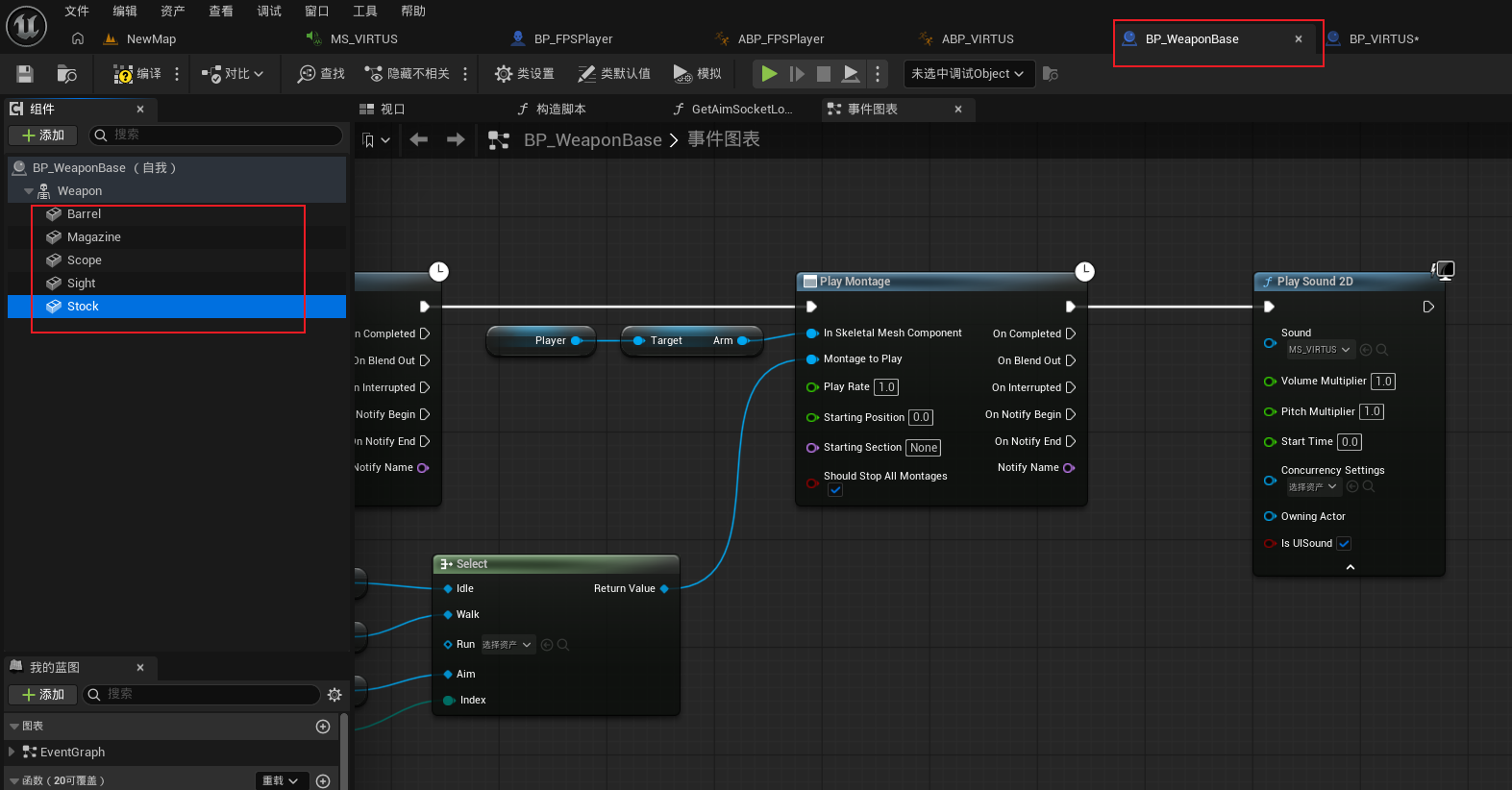Close the 事件图表 graph tab
The image size is (1512, 790).
click(x=958, y=110)
